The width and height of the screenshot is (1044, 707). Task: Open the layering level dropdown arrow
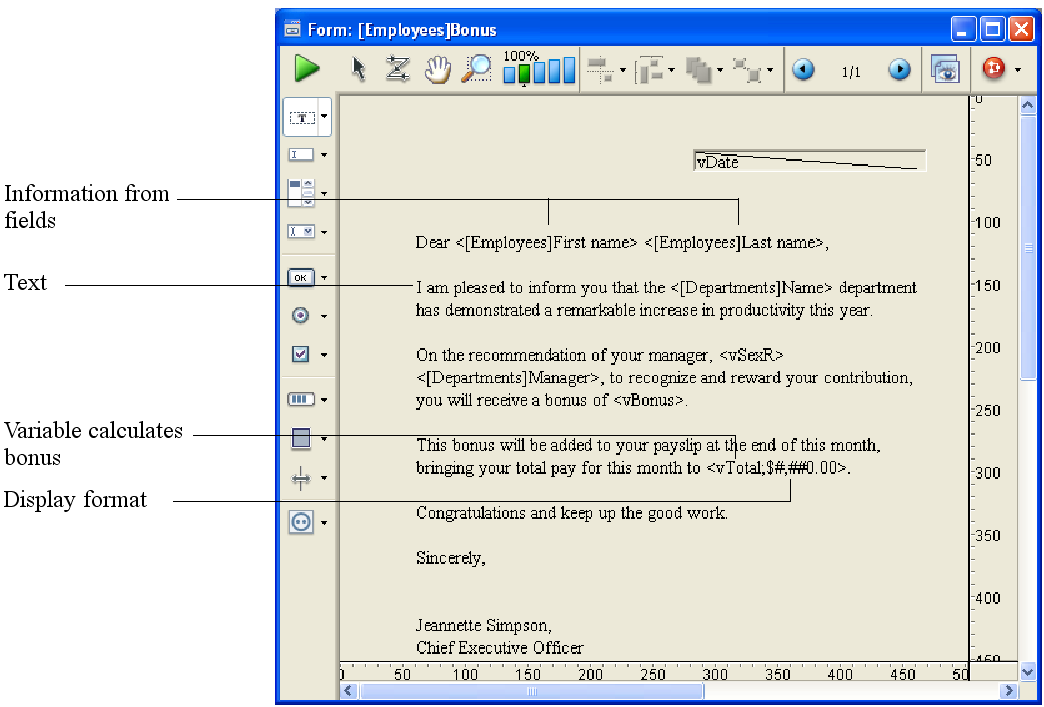pyautogui.click(x=720, y=70)
